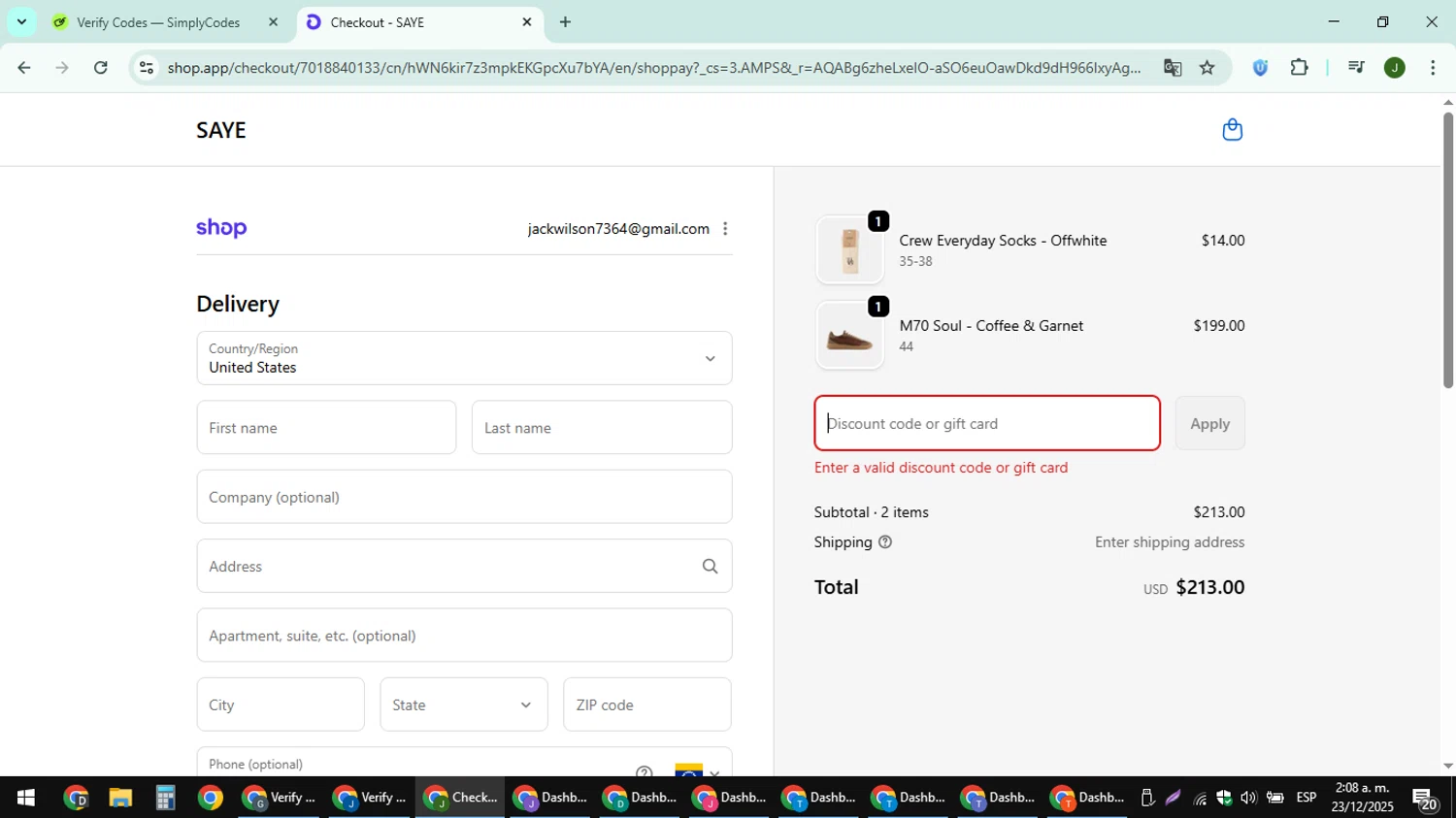Open the account options three-dot menu beside the email
This screenshot has width=1456, height=818.
tap(725, 229)
